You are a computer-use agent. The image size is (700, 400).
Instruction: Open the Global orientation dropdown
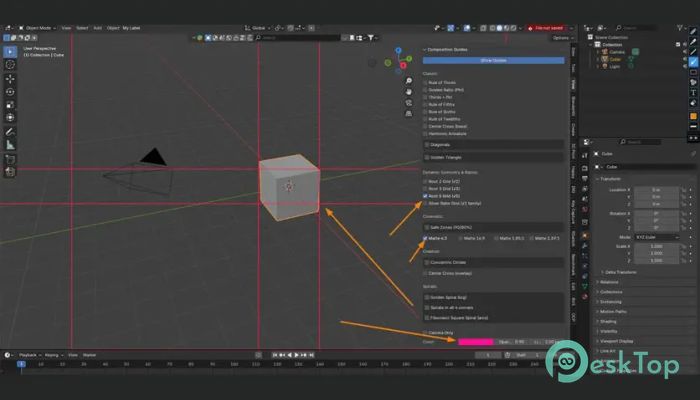[x=257, y=28]
